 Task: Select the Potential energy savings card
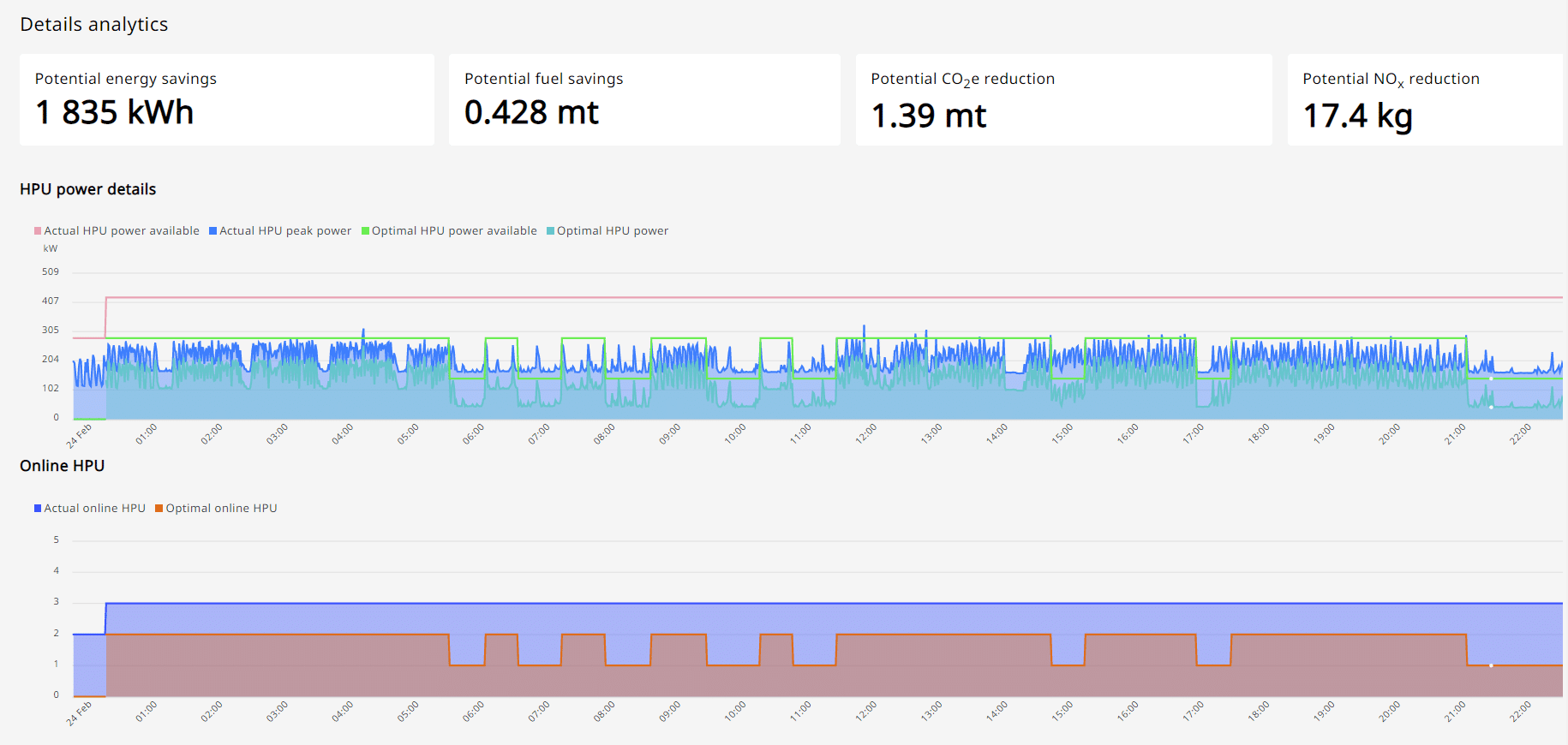click(226, 100)
